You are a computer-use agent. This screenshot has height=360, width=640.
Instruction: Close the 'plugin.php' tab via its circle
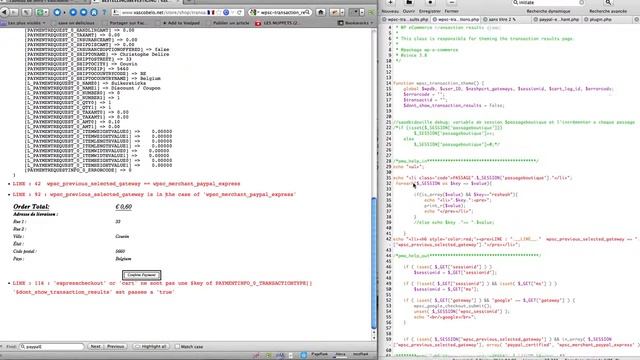point(586,19)
